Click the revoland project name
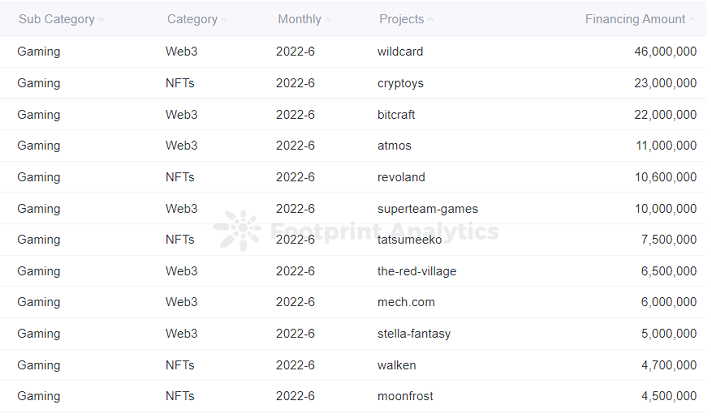 tap(401, 177)
